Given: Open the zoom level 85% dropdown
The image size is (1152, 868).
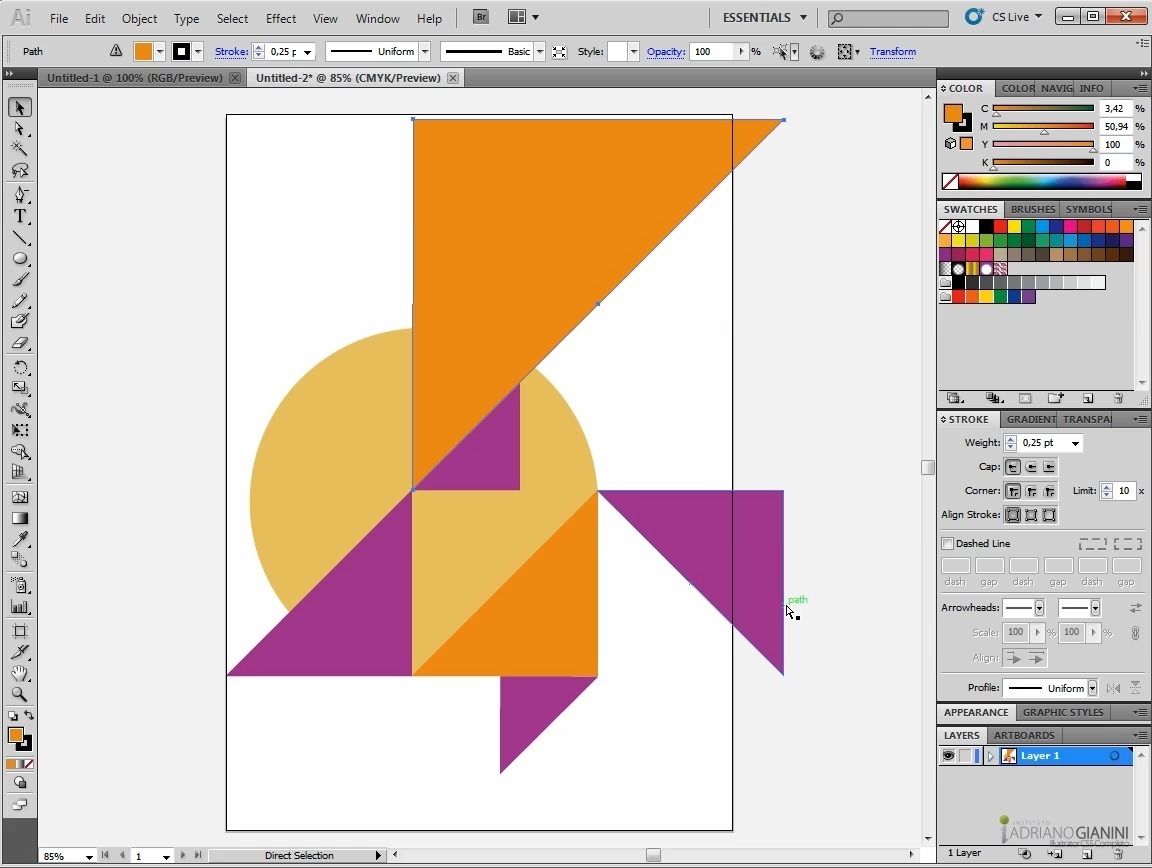Looking at the screenshot, I should [89, 856].
